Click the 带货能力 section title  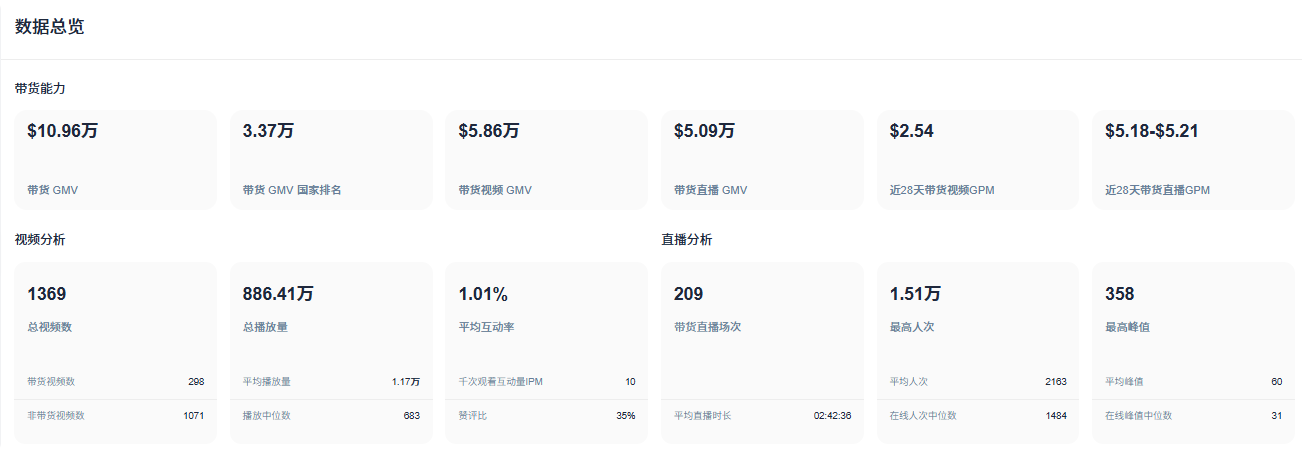tap(41, 89)
